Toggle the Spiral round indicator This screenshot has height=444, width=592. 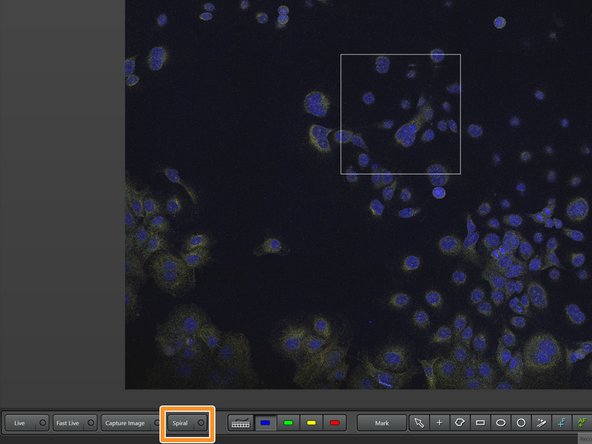pyautogui.click(x=201, y=423)
